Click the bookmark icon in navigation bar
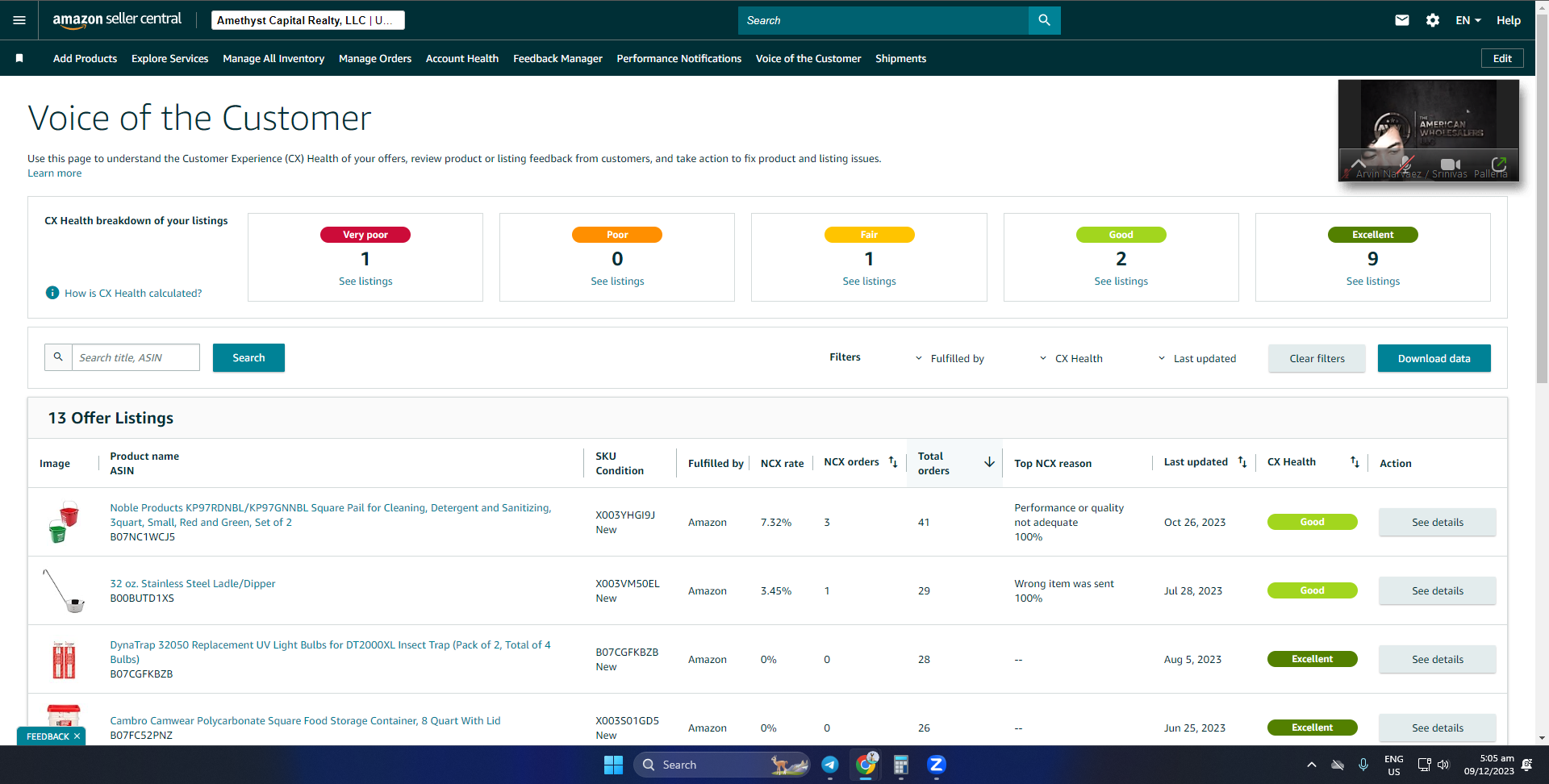 point(19,58)
